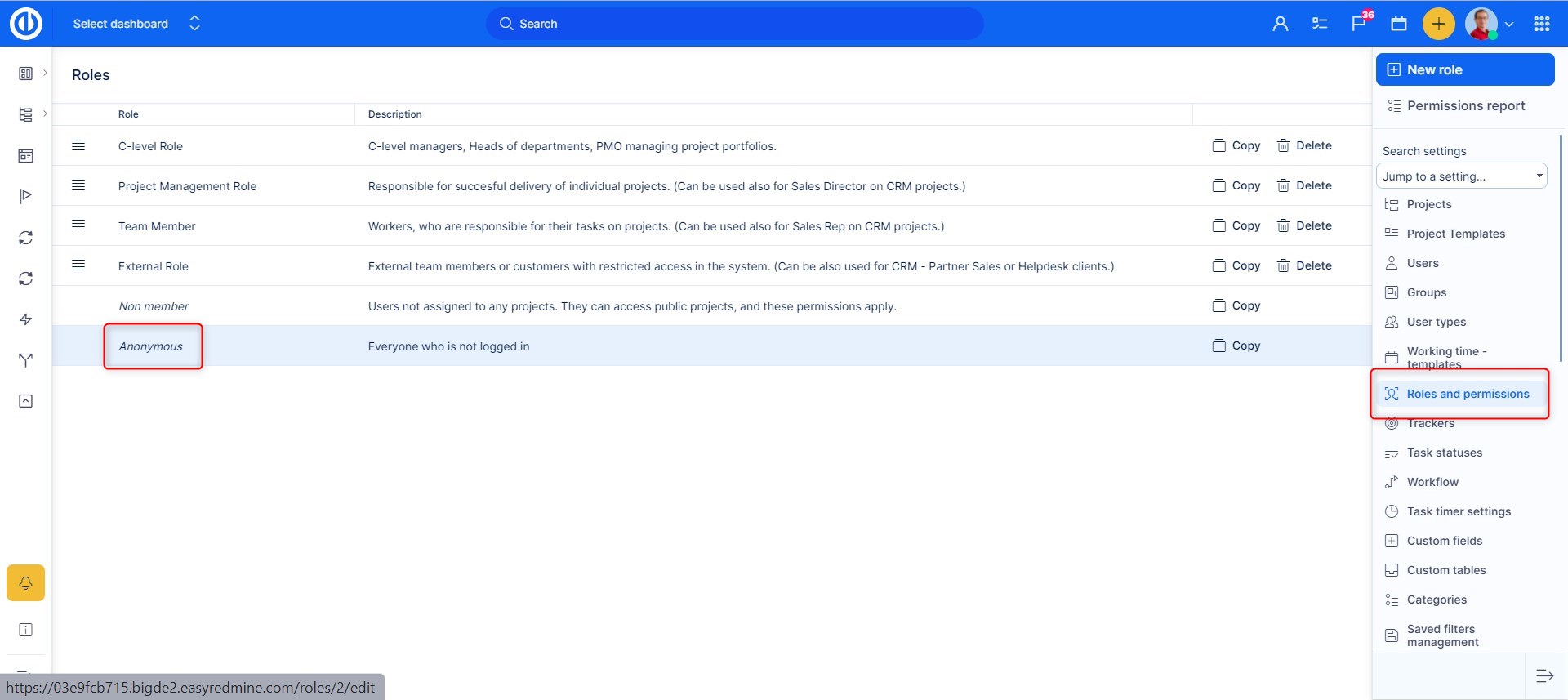
Task: Collapse the right sidebar with arrow icon
Action: coord(1544,675)
